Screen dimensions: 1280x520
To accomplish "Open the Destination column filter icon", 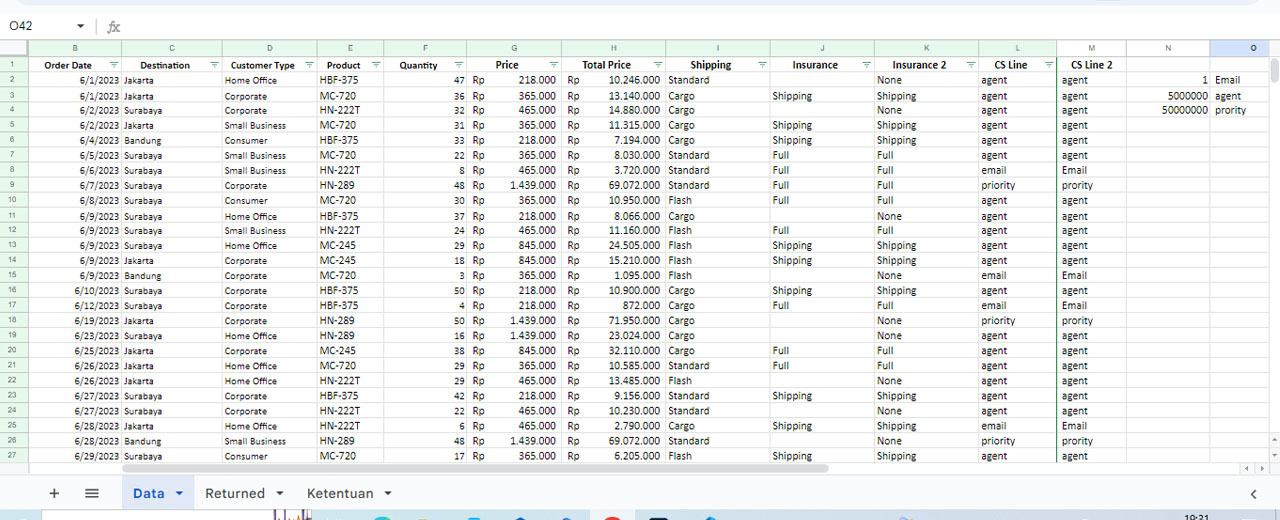I will click(x=213, y=65).
